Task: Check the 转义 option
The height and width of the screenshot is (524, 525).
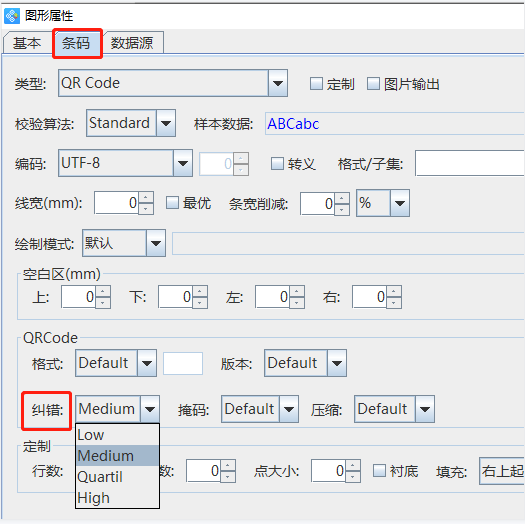Action: [x=277, y=164]
